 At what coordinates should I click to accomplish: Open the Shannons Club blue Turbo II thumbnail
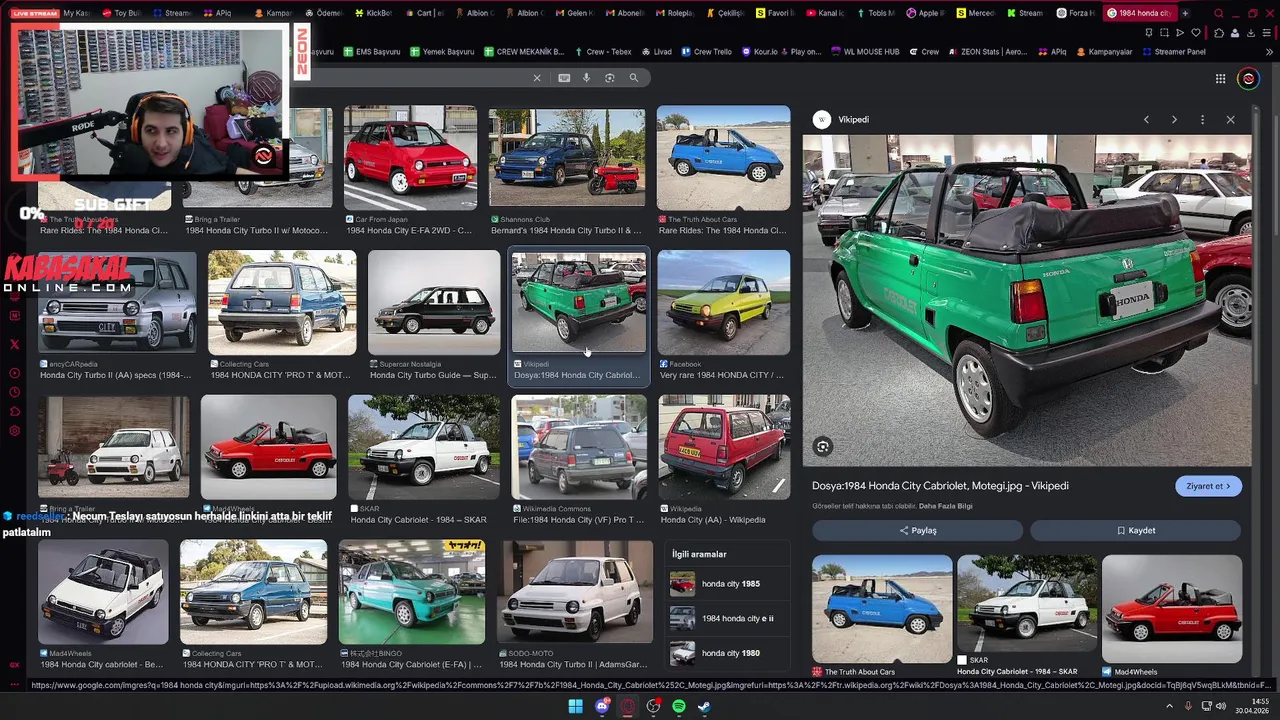click(567, 157)
